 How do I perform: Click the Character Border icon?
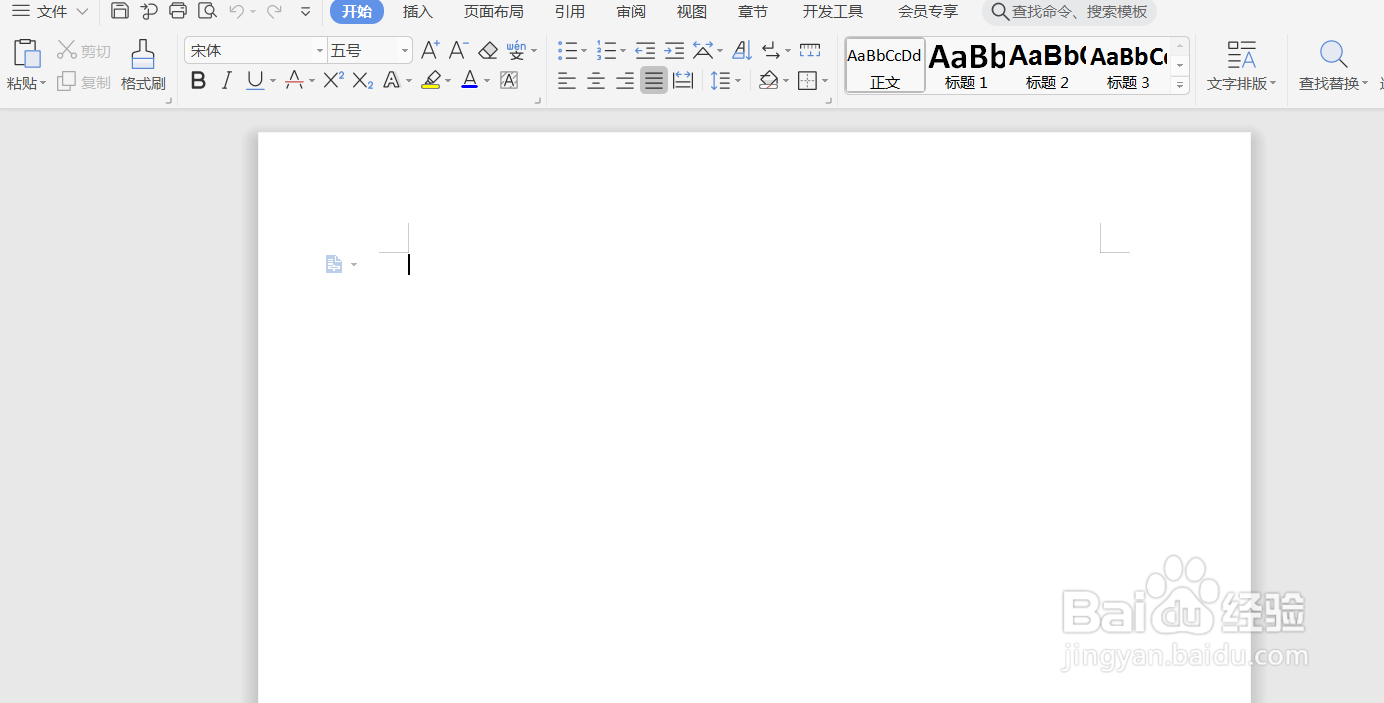click(x=509, y=81)
